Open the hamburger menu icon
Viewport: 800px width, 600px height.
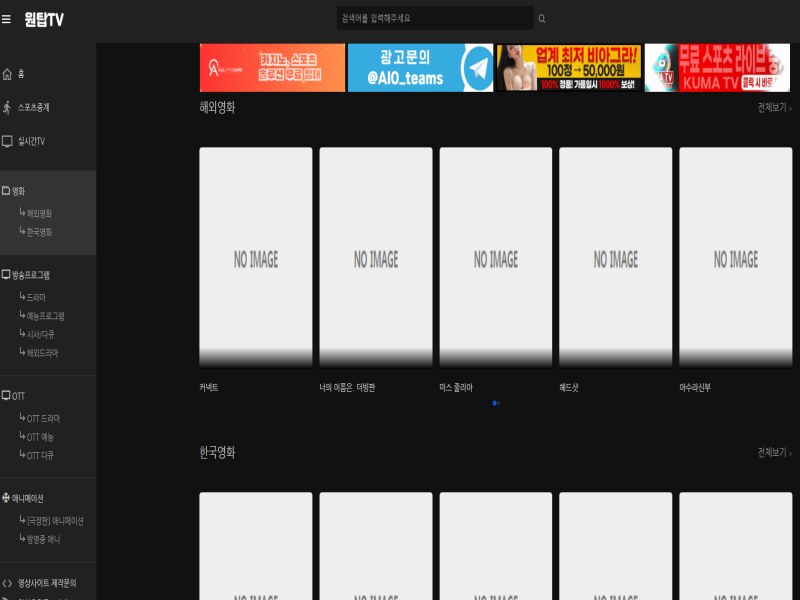tap(7, 19)
